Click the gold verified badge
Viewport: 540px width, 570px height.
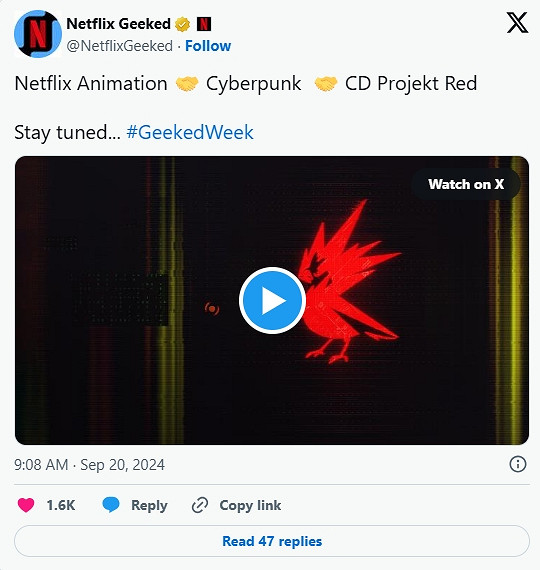[x=182, y=24]
